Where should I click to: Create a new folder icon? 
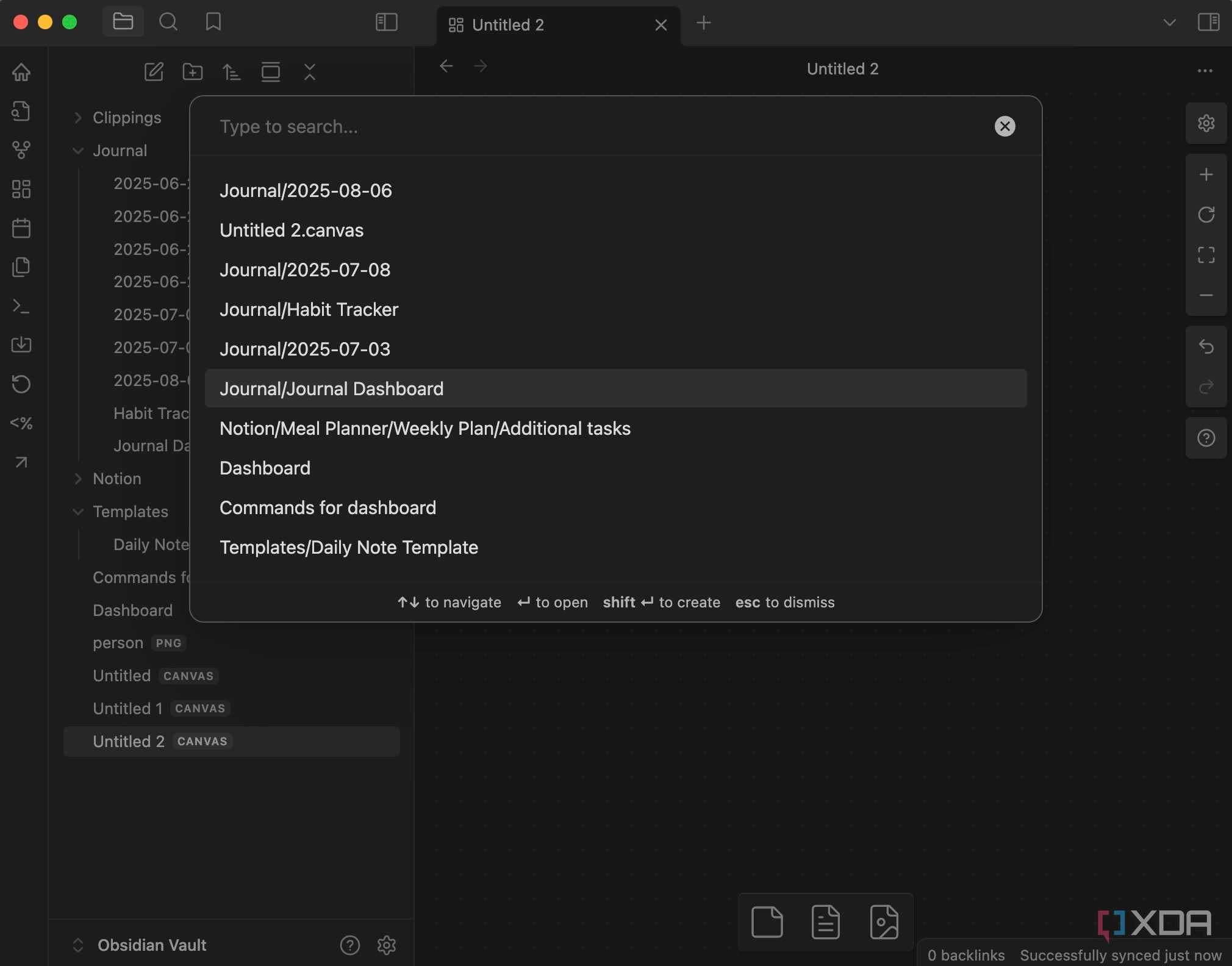[x=193, y=71]
